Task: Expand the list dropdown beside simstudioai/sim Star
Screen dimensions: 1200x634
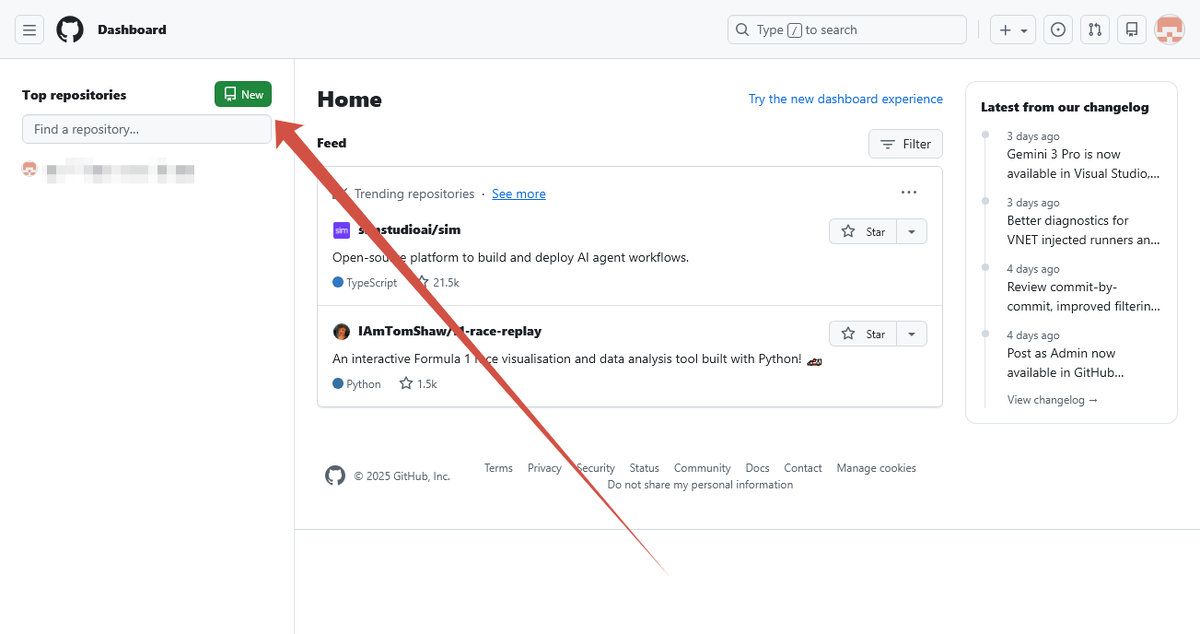Action: (912, 231)
